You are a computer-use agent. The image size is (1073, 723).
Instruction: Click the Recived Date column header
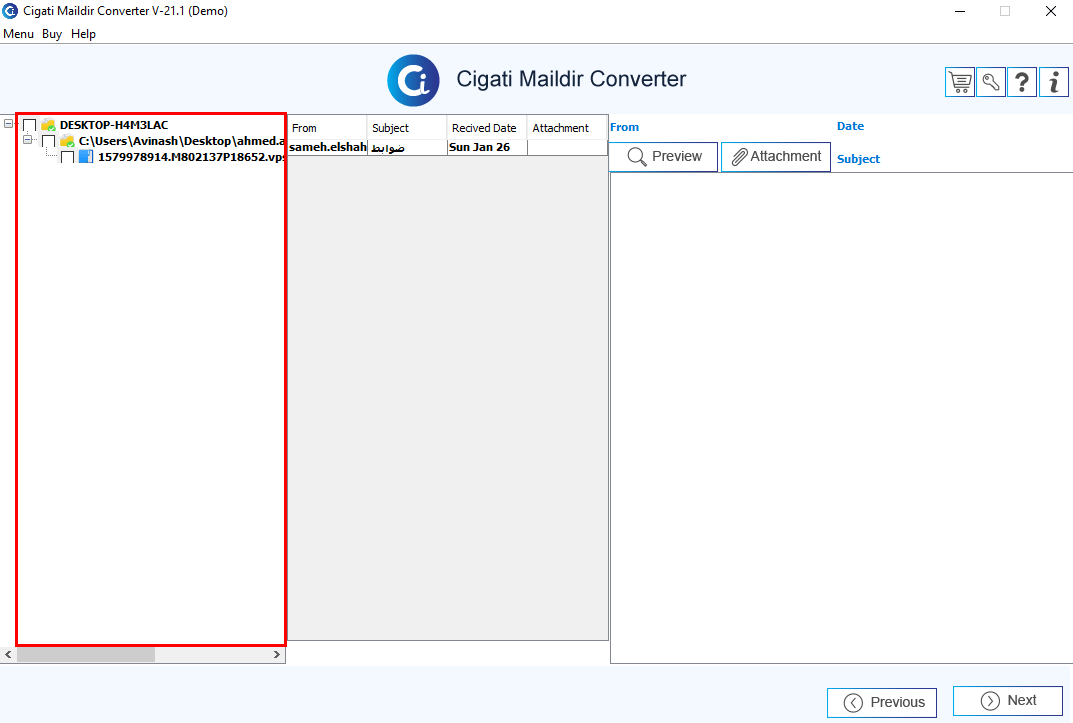click(x=487, y=128)
